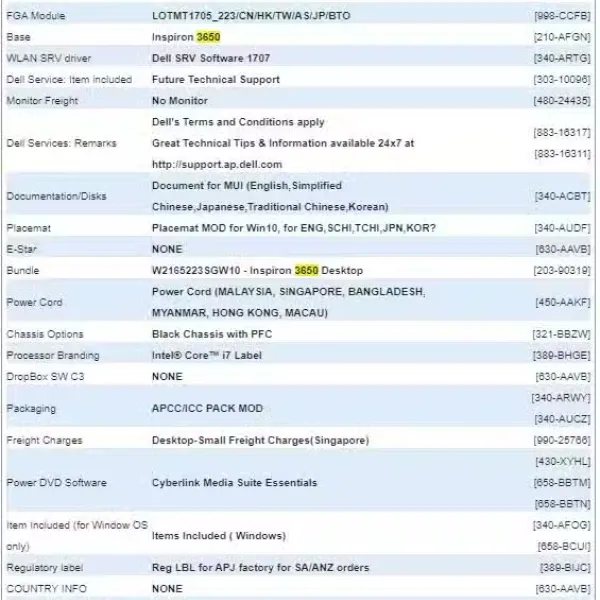This screenshot has width=600, height=600.
Task: Click Intel Core i7 Label value
Action: click(x=207, y=355)
